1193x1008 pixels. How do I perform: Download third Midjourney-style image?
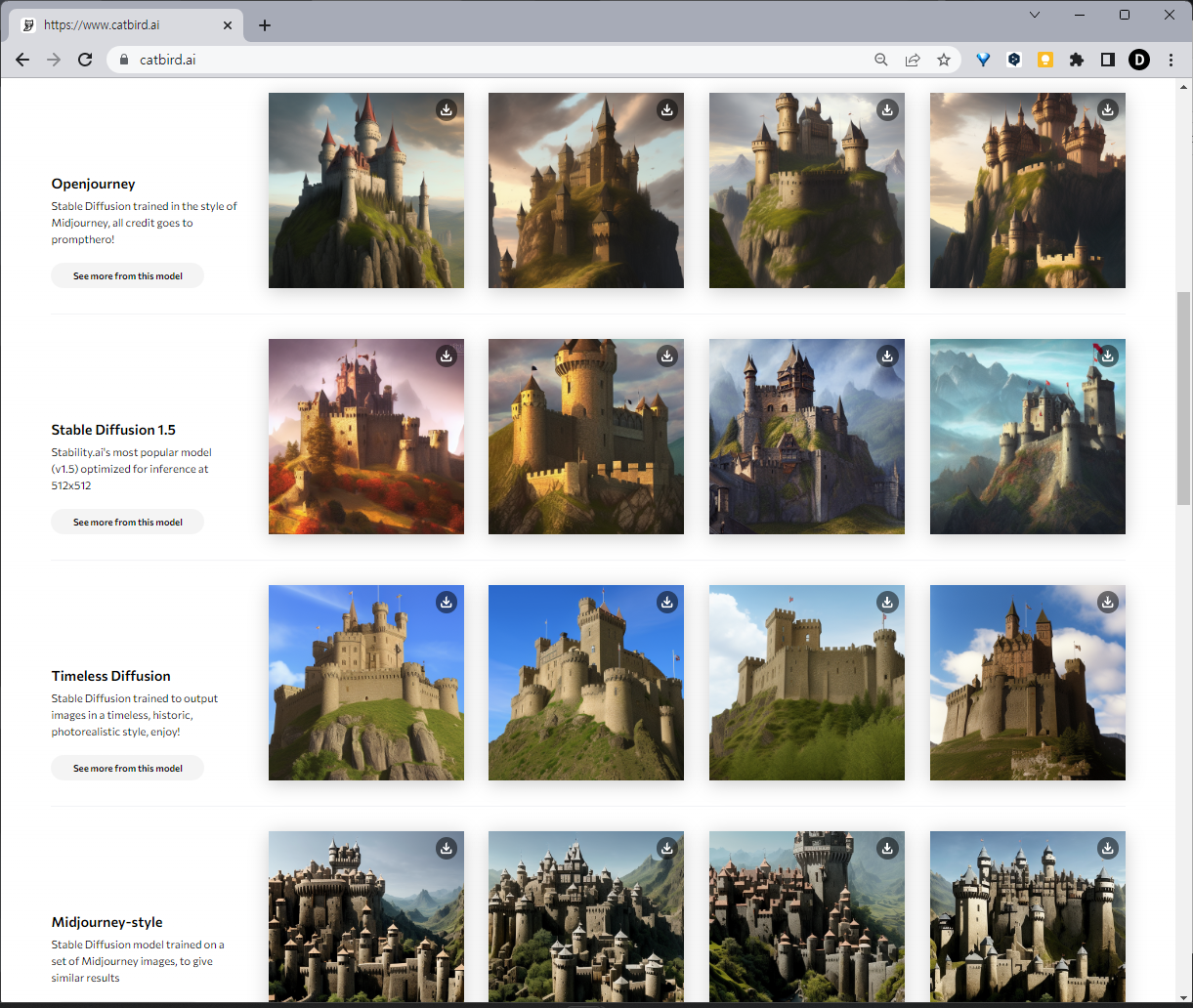[x=887, y=849]
